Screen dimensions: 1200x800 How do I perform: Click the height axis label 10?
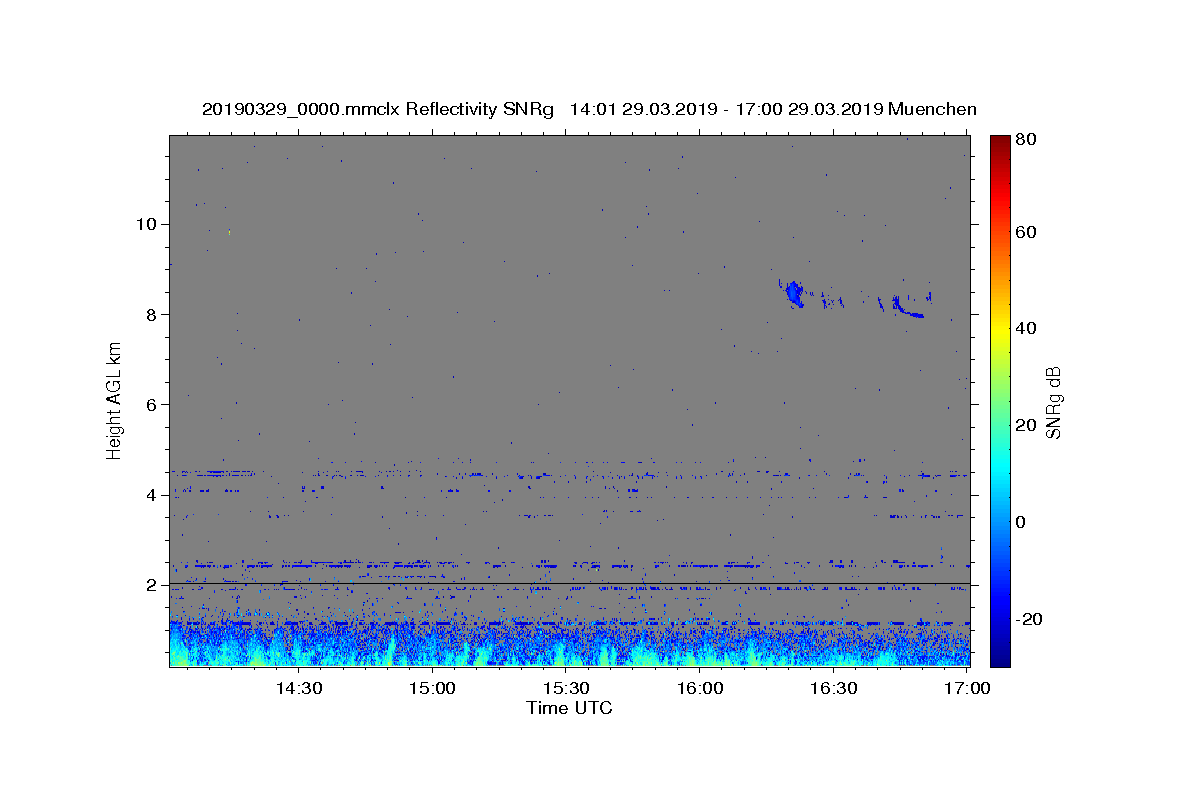(x=149, y=224)
